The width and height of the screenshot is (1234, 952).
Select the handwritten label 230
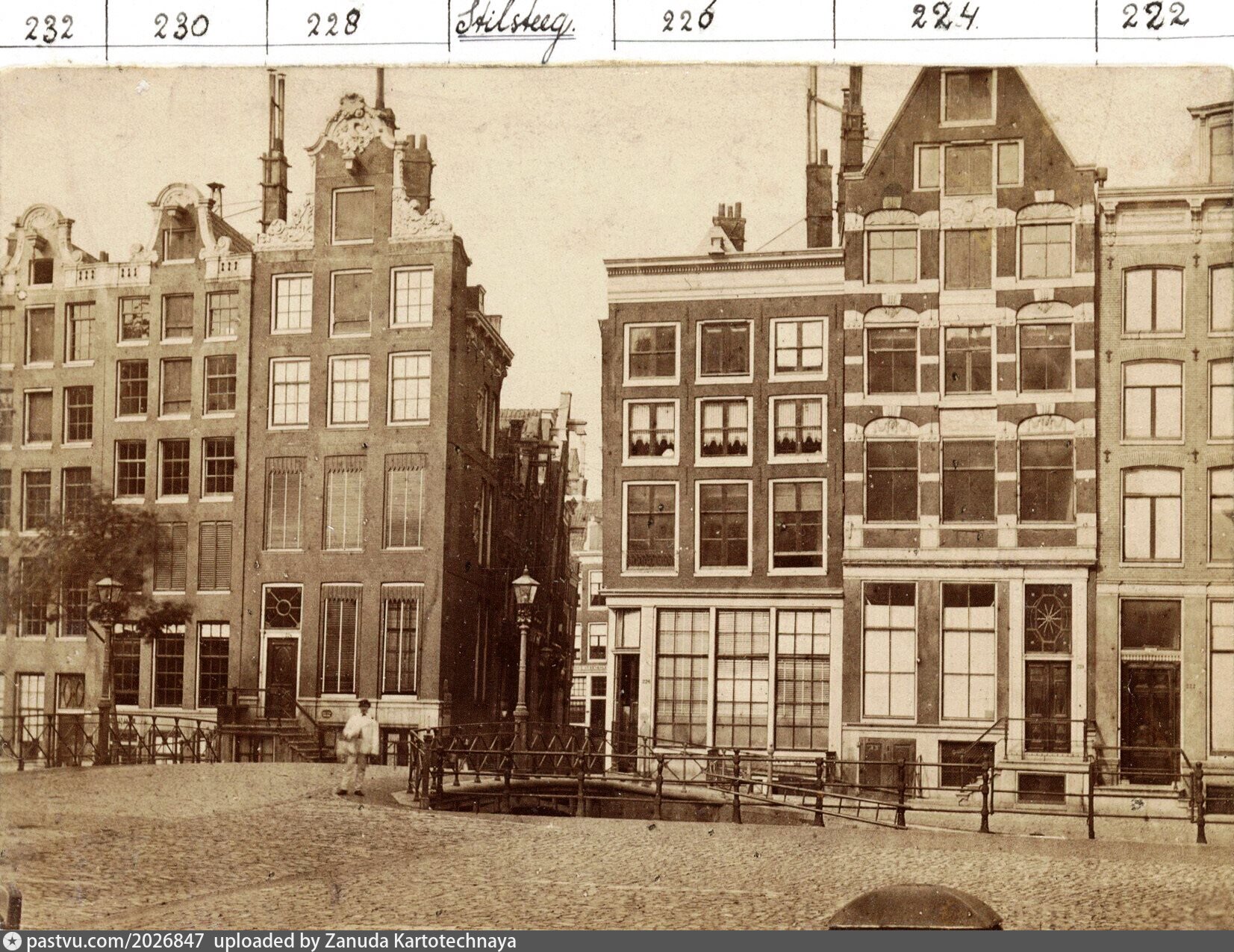point(181,25)
